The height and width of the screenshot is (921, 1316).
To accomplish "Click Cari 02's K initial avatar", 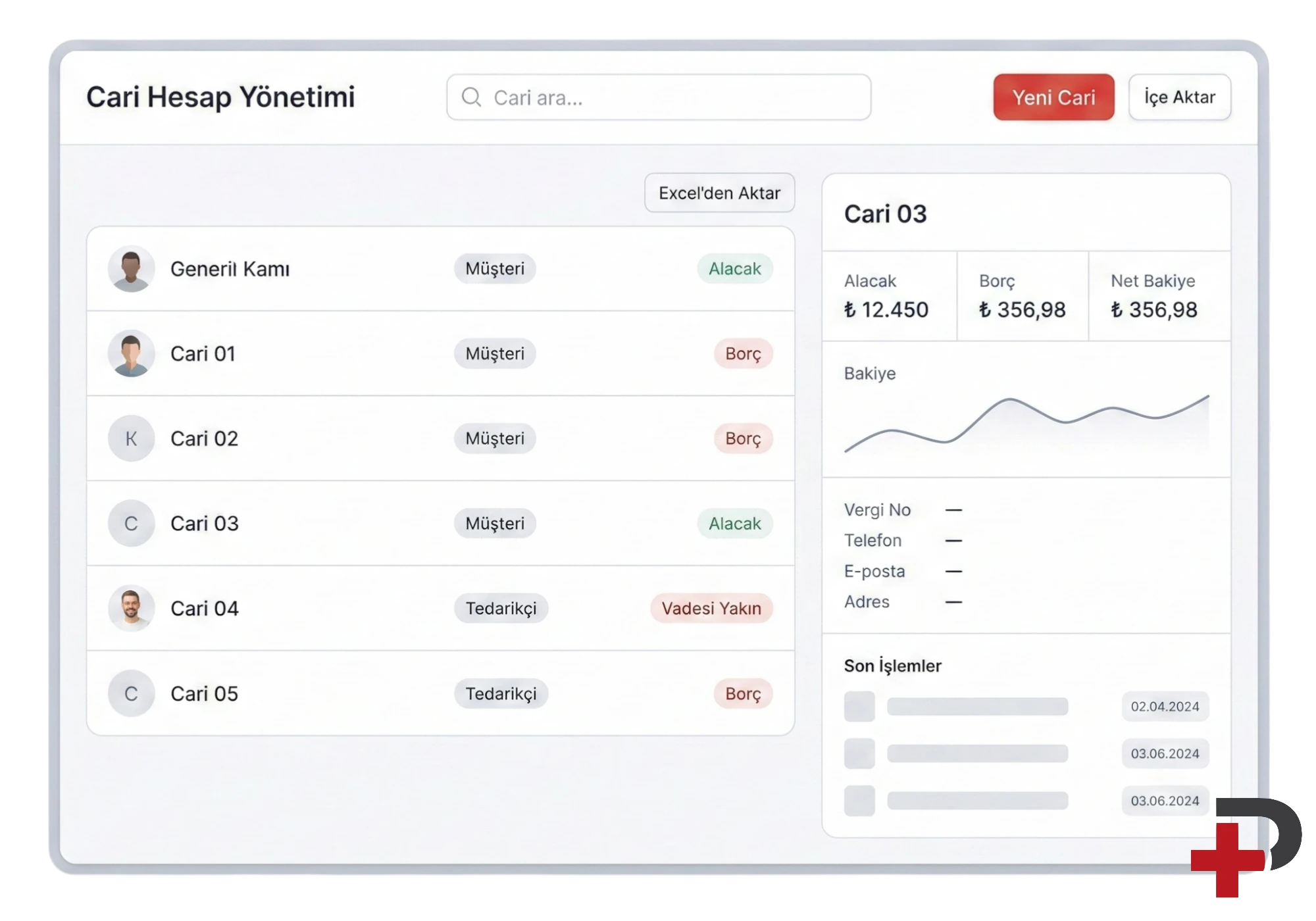I will pos(131,439).
